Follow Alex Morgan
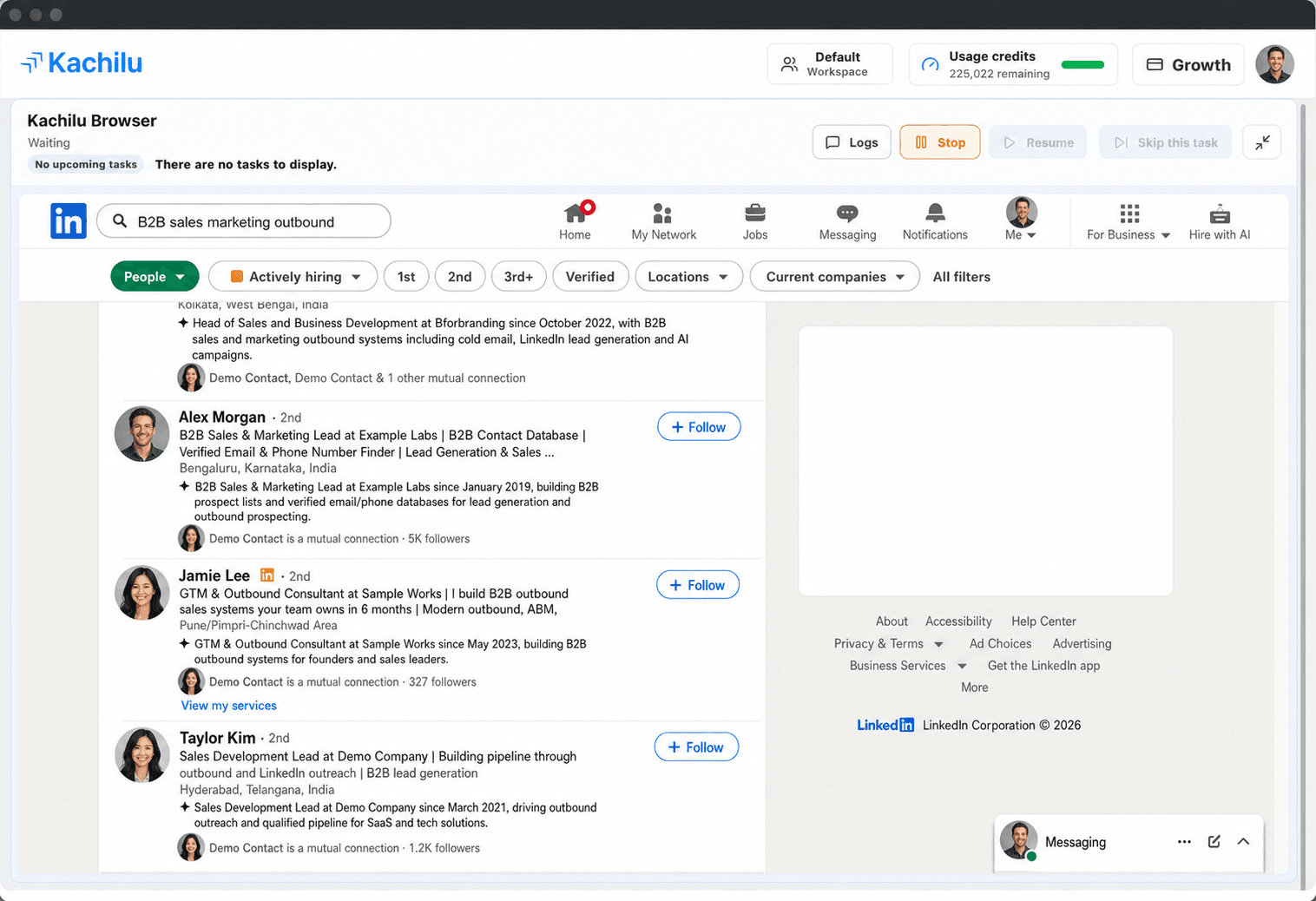This screenshot has width=1316, height=901. [699, 427]
